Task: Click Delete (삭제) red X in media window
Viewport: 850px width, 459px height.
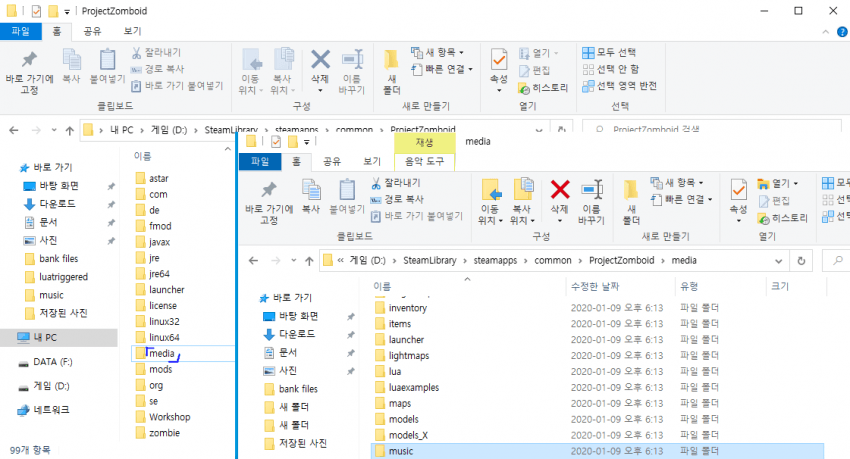Action: 559,190
